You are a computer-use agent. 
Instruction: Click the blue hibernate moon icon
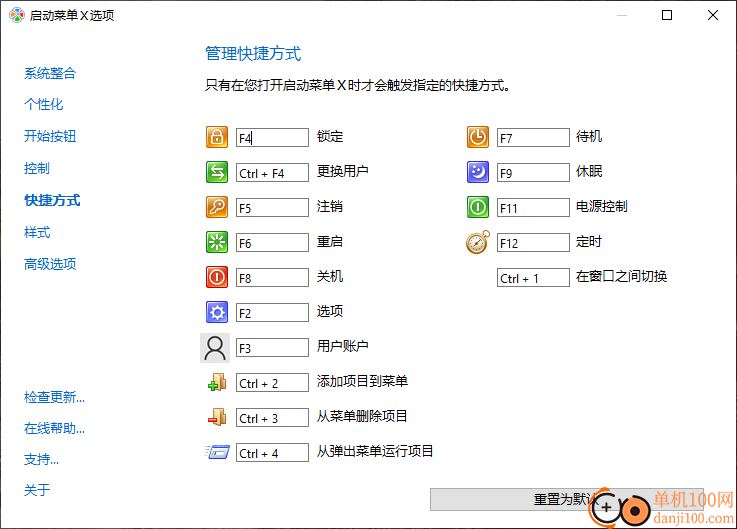point(478,172)
